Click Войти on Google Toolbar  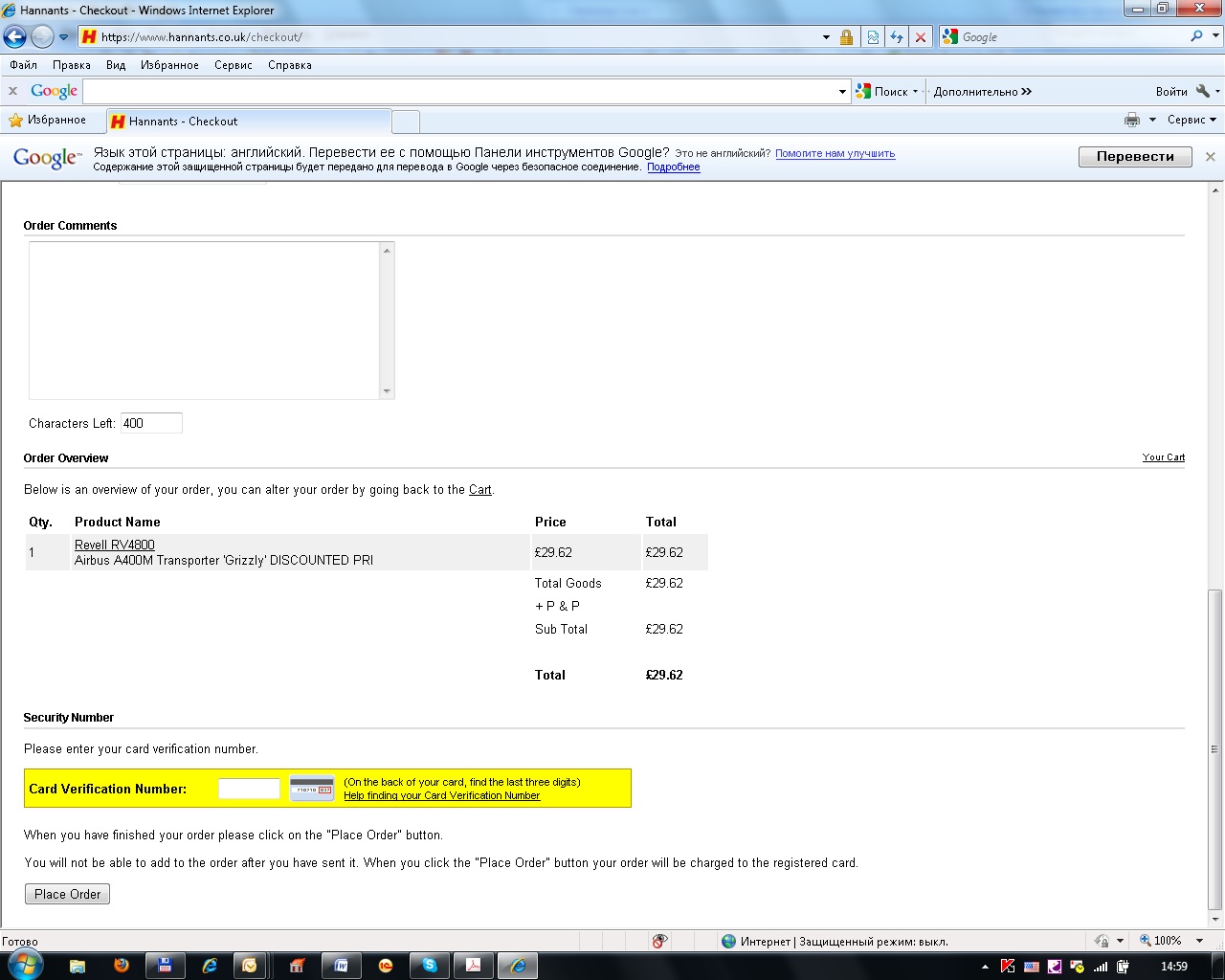1171,92
